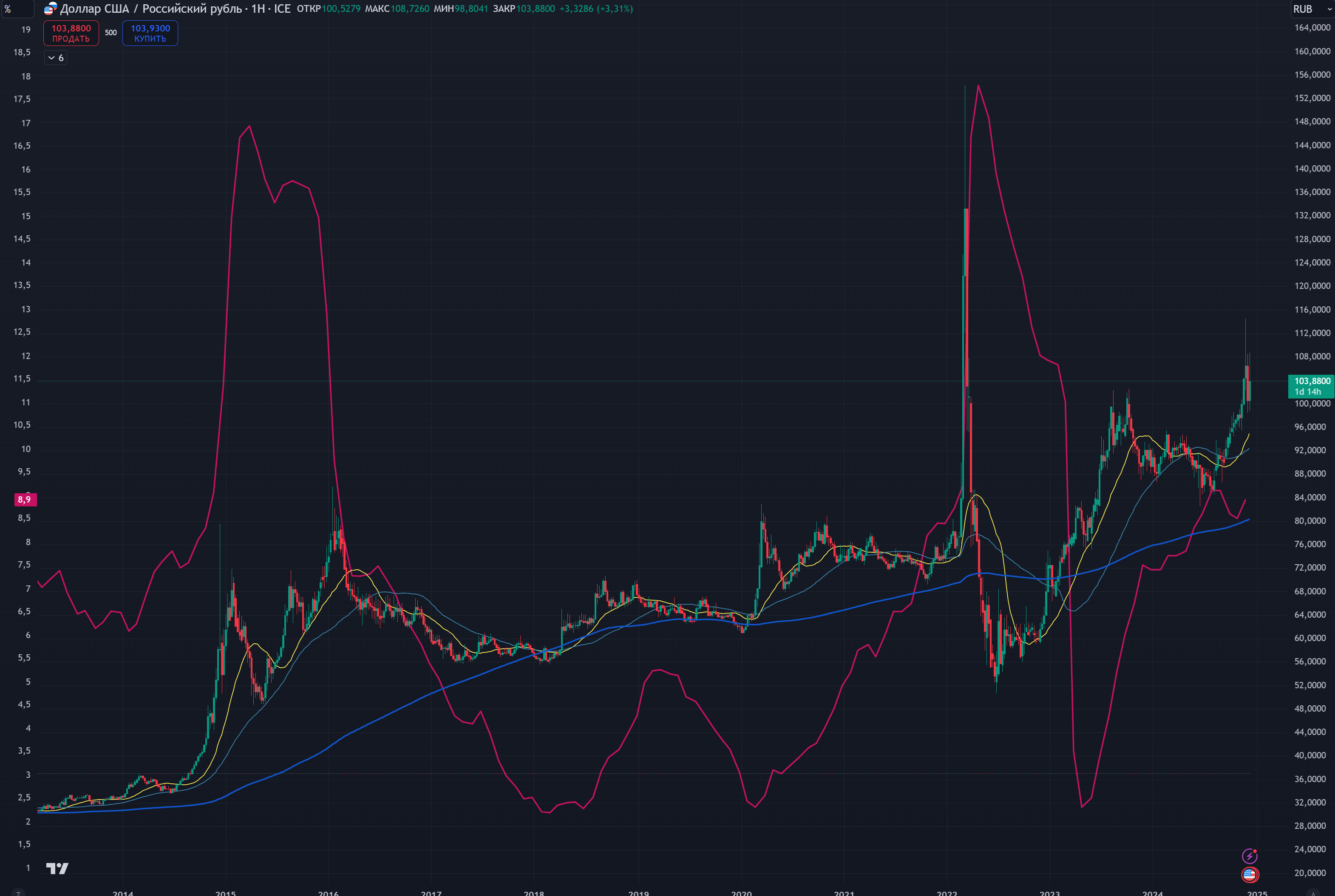
Task: Click the 2018 label on the time axis
Action: tap(534, 893)
